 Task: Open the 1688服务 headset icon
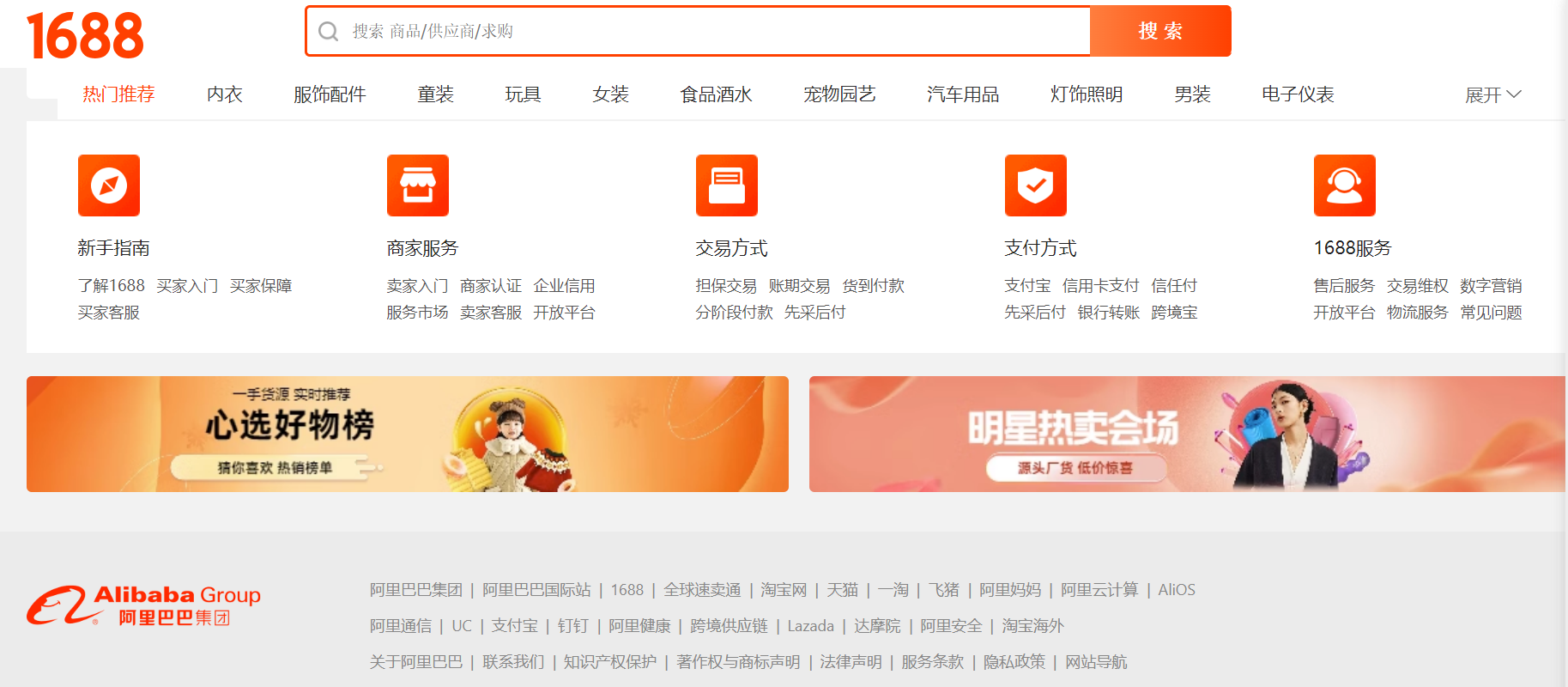click(1345, 185)
